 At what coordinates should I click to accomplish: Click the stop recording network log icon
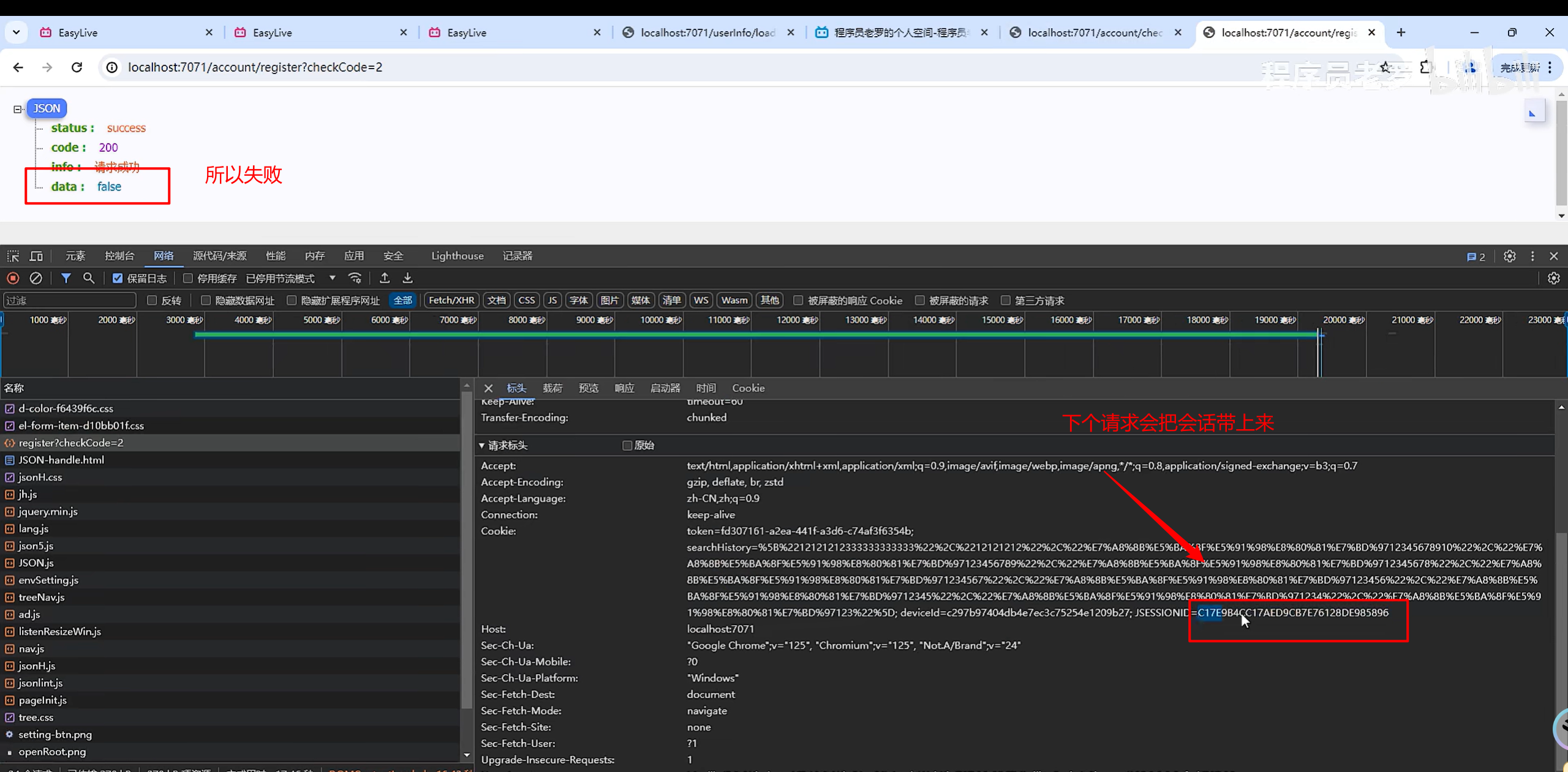pos(13,279)
